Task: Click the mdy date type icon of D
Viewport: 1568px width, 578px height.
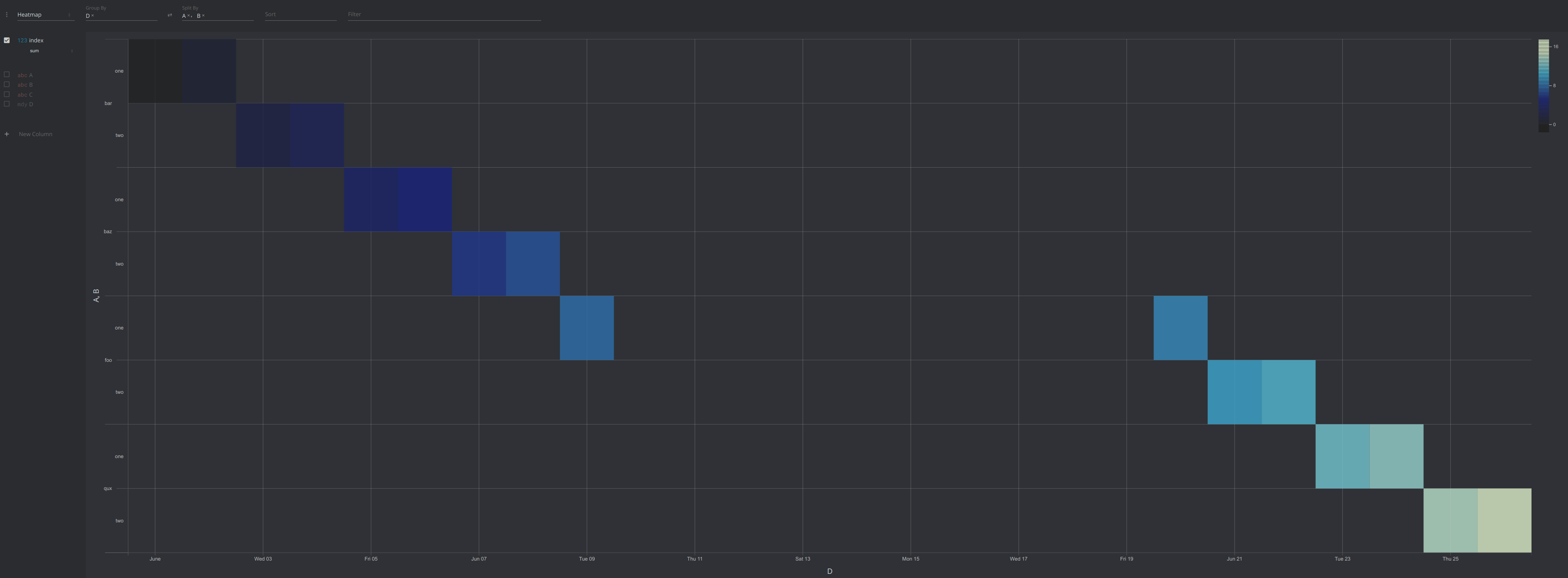Action: click(22, 104)
